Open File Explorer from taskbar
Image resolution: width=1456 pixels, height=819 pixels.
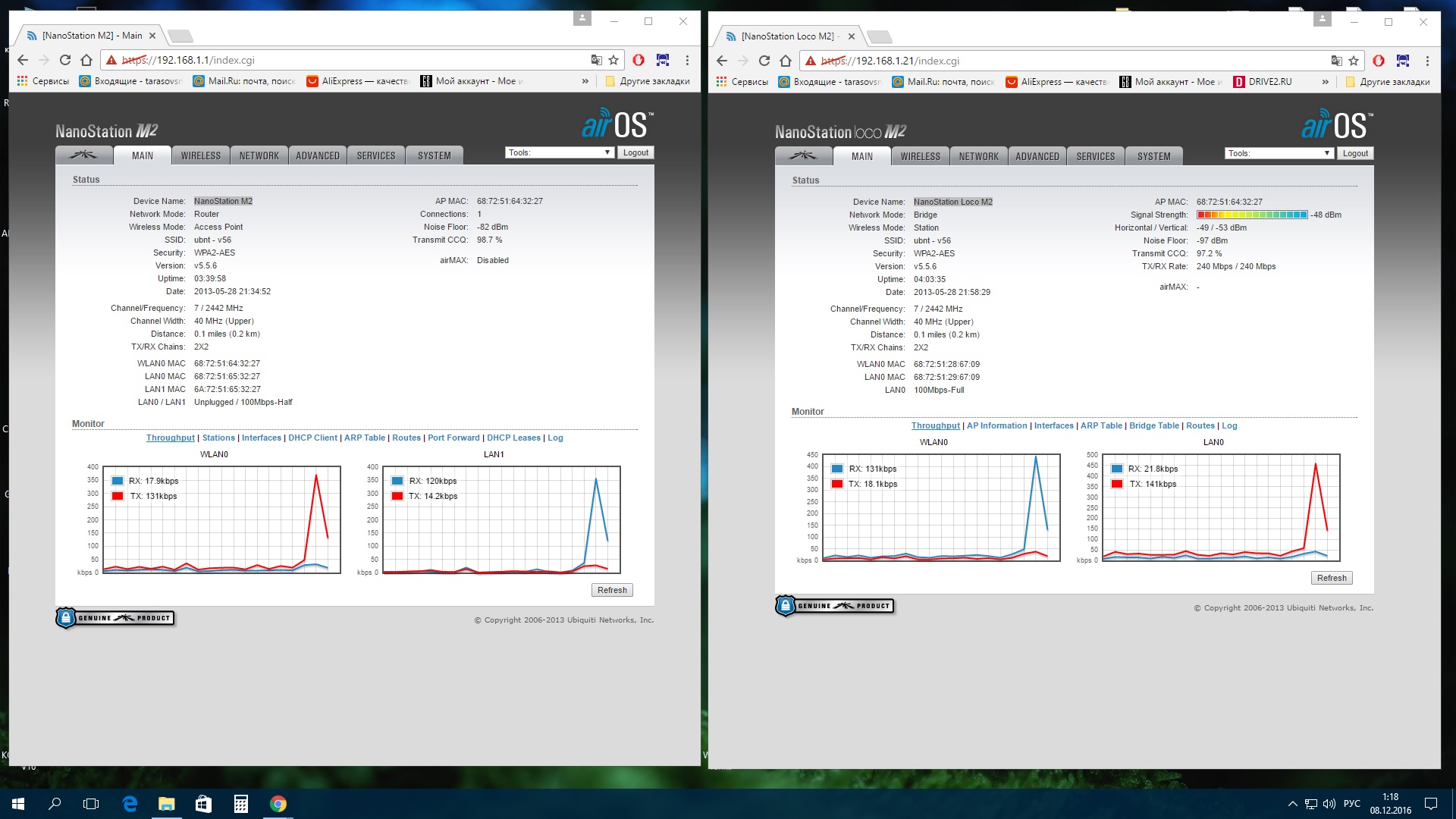166,804
